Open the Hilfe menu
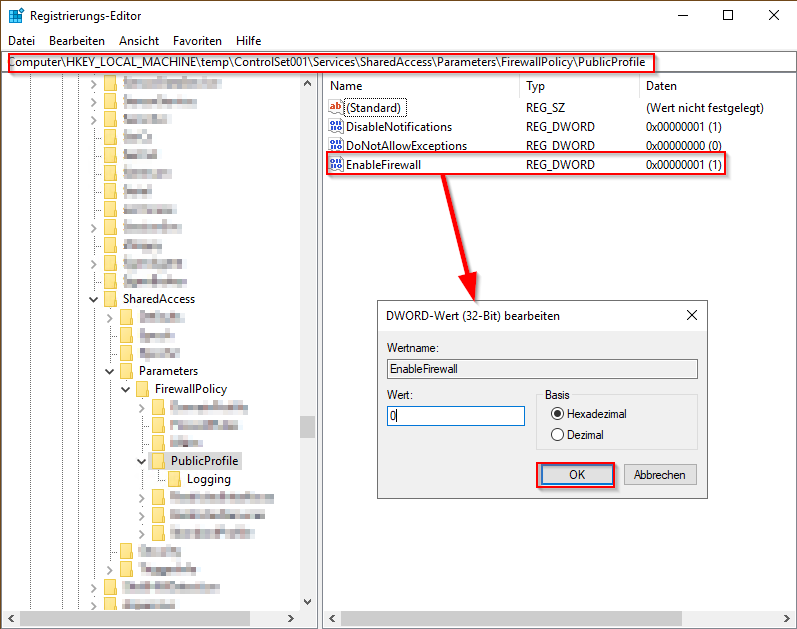797x629 pixels. (249, 41)
